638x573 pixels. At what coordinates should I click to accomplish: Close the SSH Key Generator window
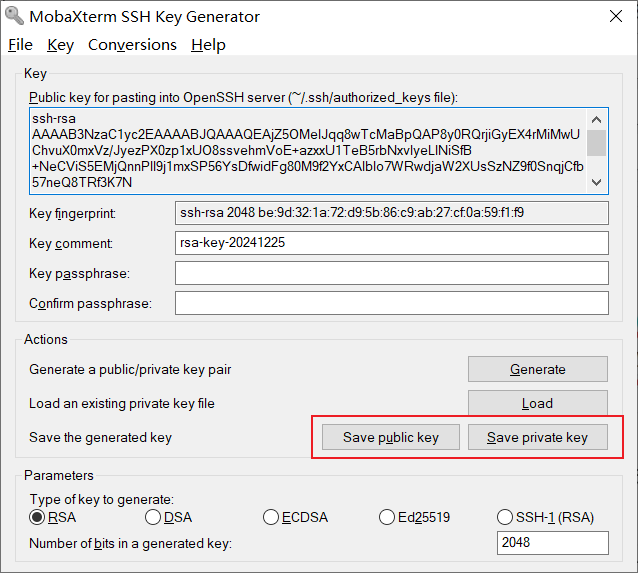coord(617,16)
